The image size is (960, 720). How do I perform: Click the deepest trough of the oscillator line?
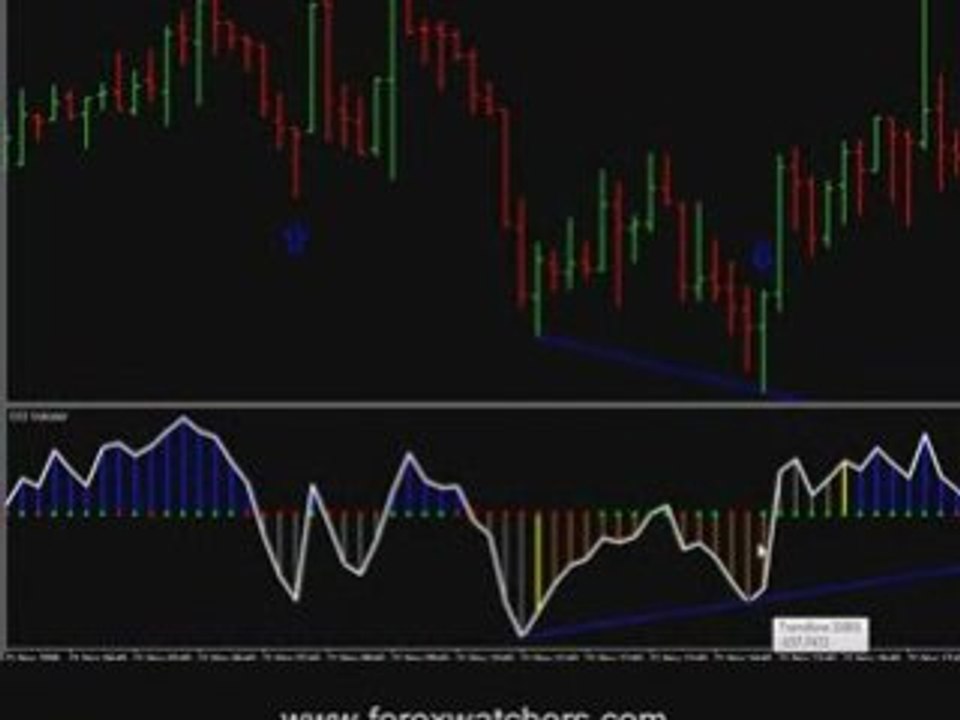point(522,634)
